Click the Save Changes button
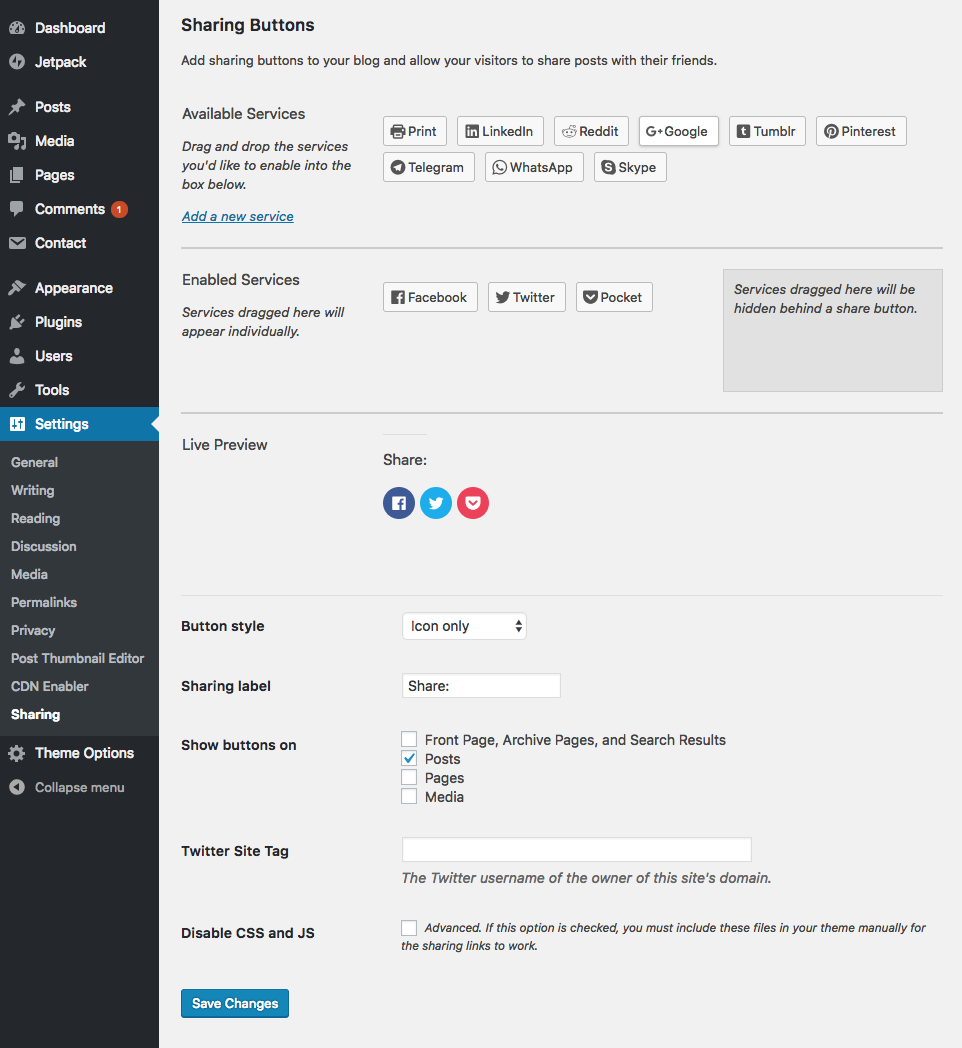Screen dimensions: 962x1048 point(235,1003)
